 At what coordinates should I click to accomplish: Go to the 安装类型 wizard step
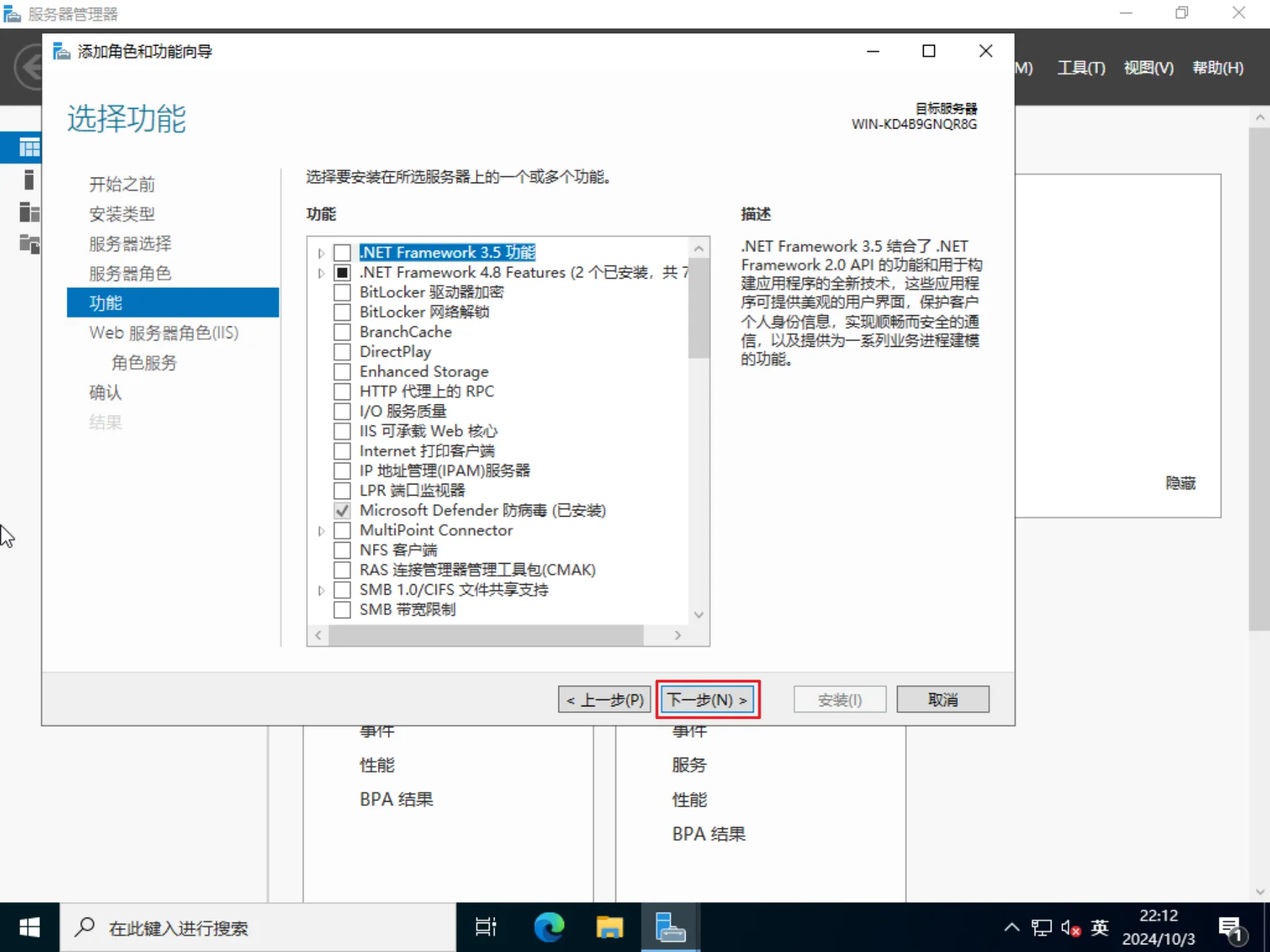coord(122,213)
